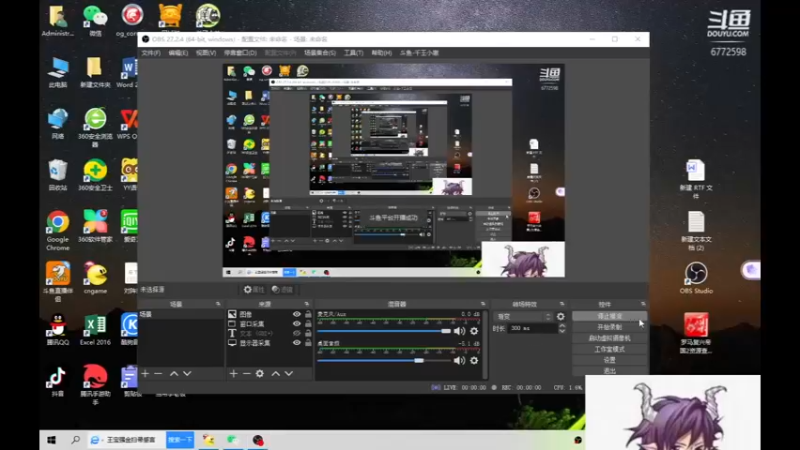Open source properties gear in sources toolbar
Image resolution: width=800 pixels, height=450 pixels.
(260, 373)
